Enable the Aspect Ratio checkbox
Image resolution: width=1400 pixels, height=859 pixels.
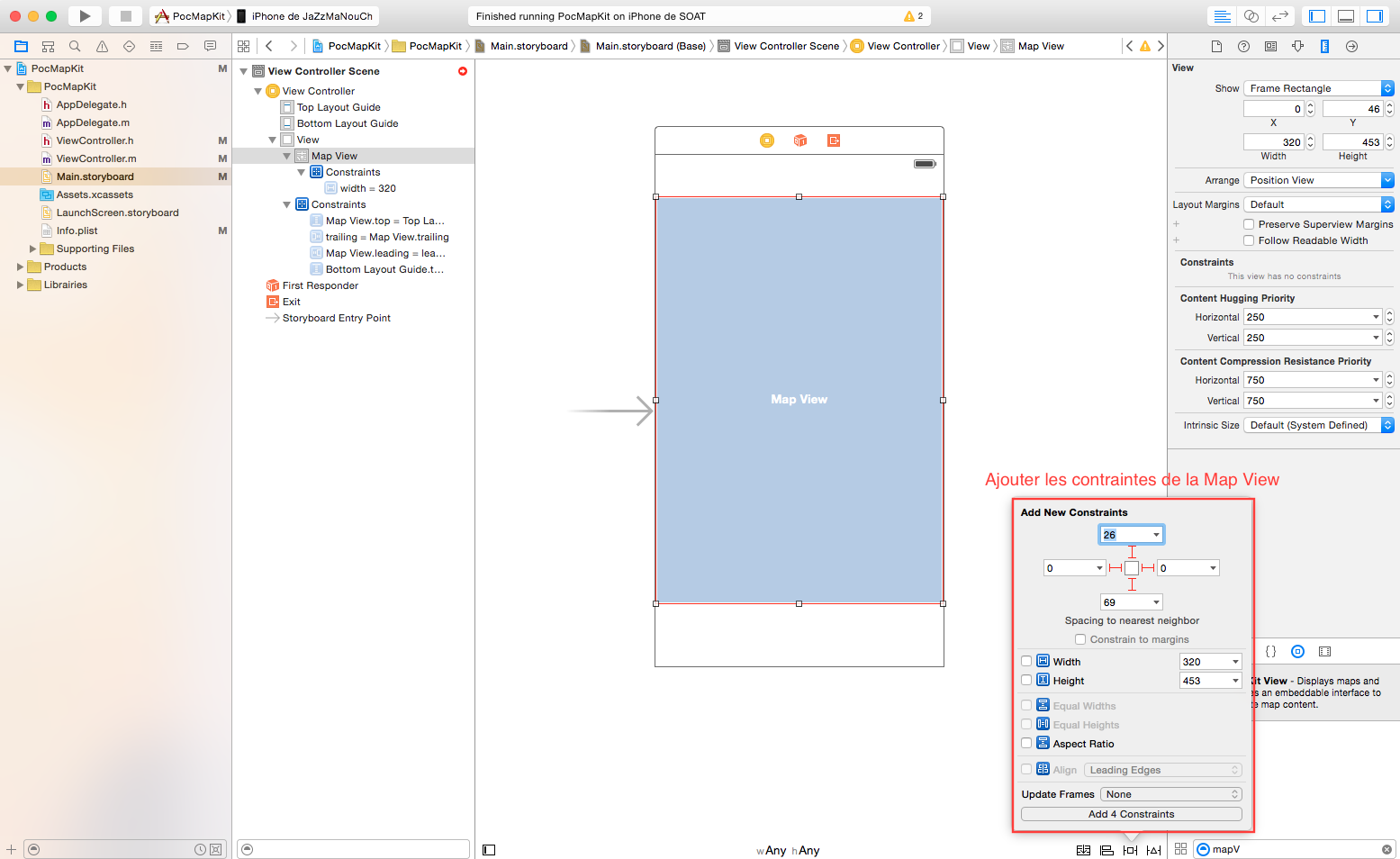pyautogui.click(x=1026, y=743)
